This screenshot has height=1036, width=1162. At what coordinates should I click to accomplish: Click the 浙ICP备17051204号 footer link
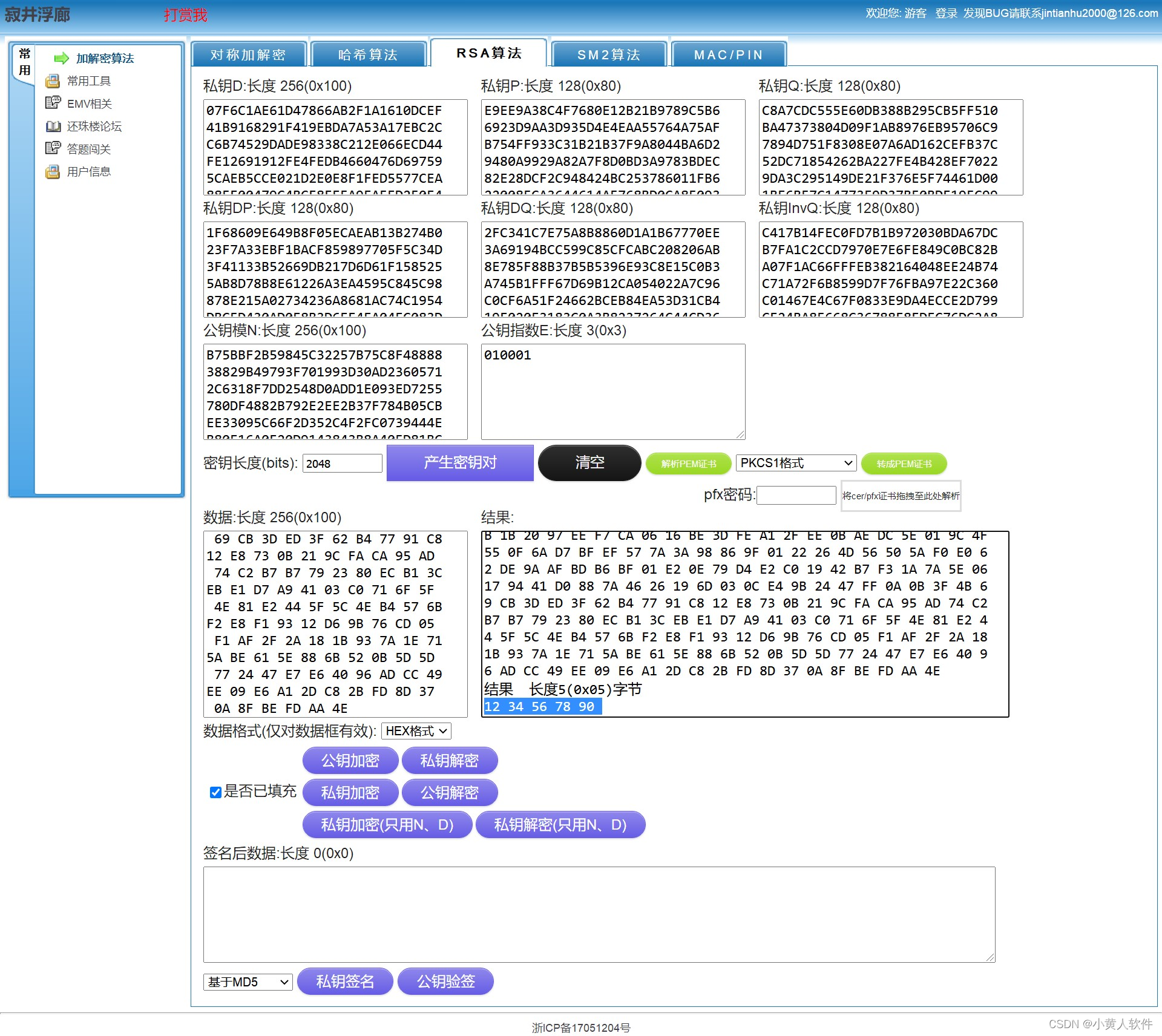(581, 1028)
